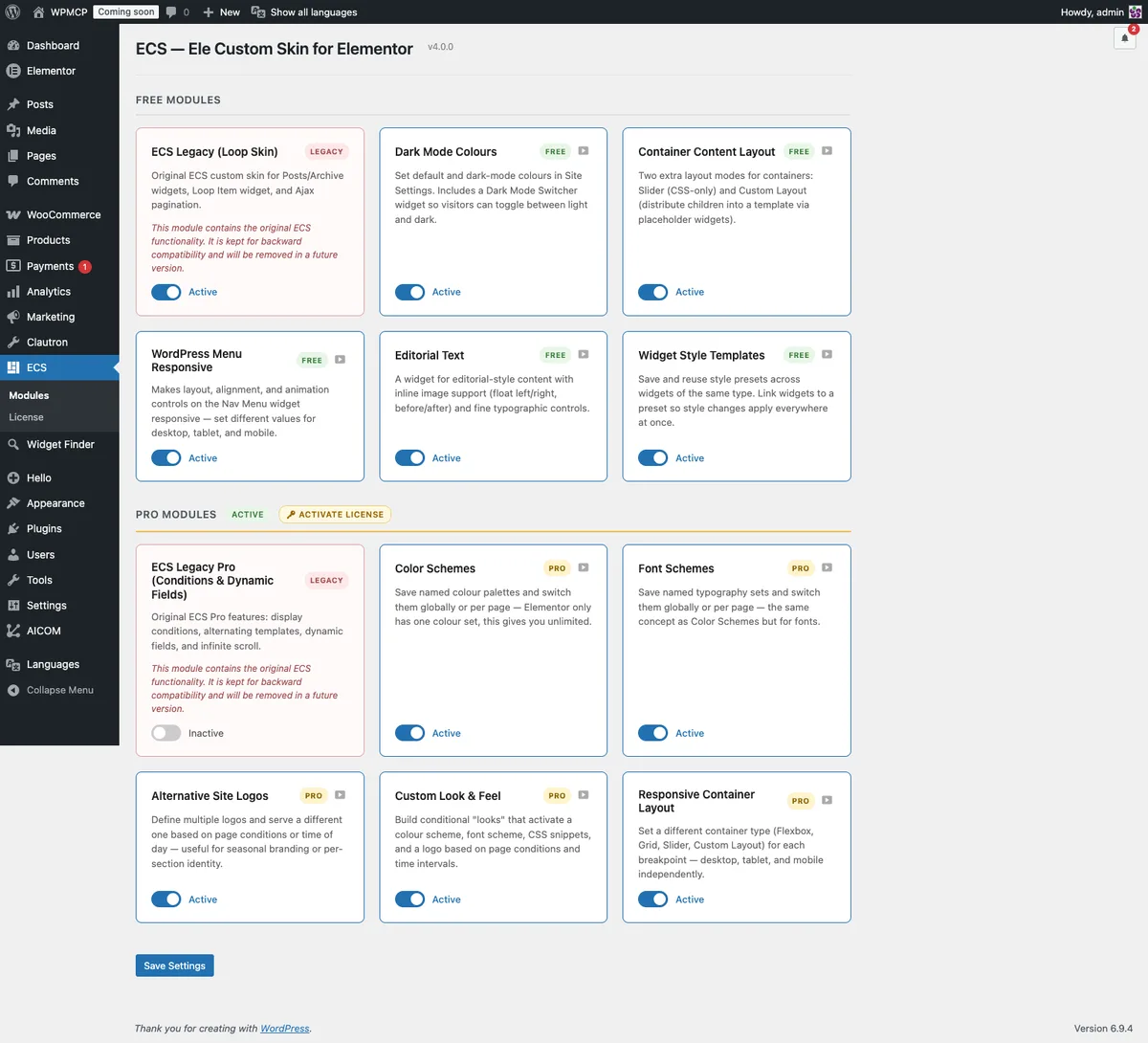
Task: Play video for Color Schemes module
Action: pyautogui.click(x=584, y=567)
